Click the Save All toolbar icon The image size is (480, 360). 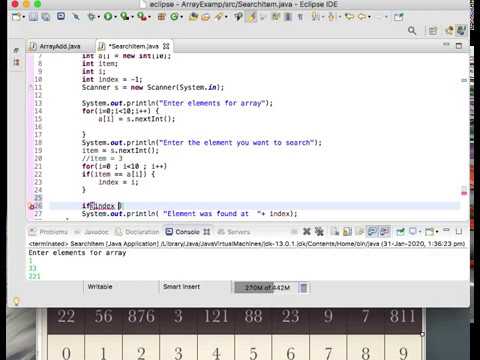[x=45, y=16]
